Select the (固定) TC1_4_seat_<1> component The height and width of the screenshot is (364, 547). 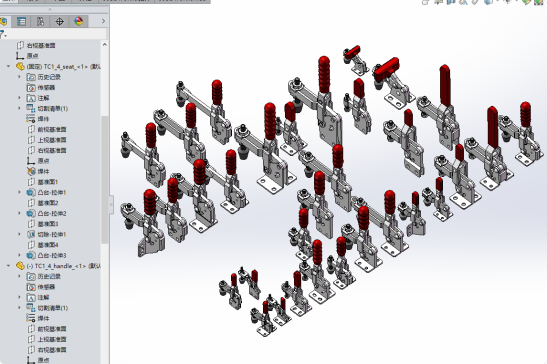63,66
